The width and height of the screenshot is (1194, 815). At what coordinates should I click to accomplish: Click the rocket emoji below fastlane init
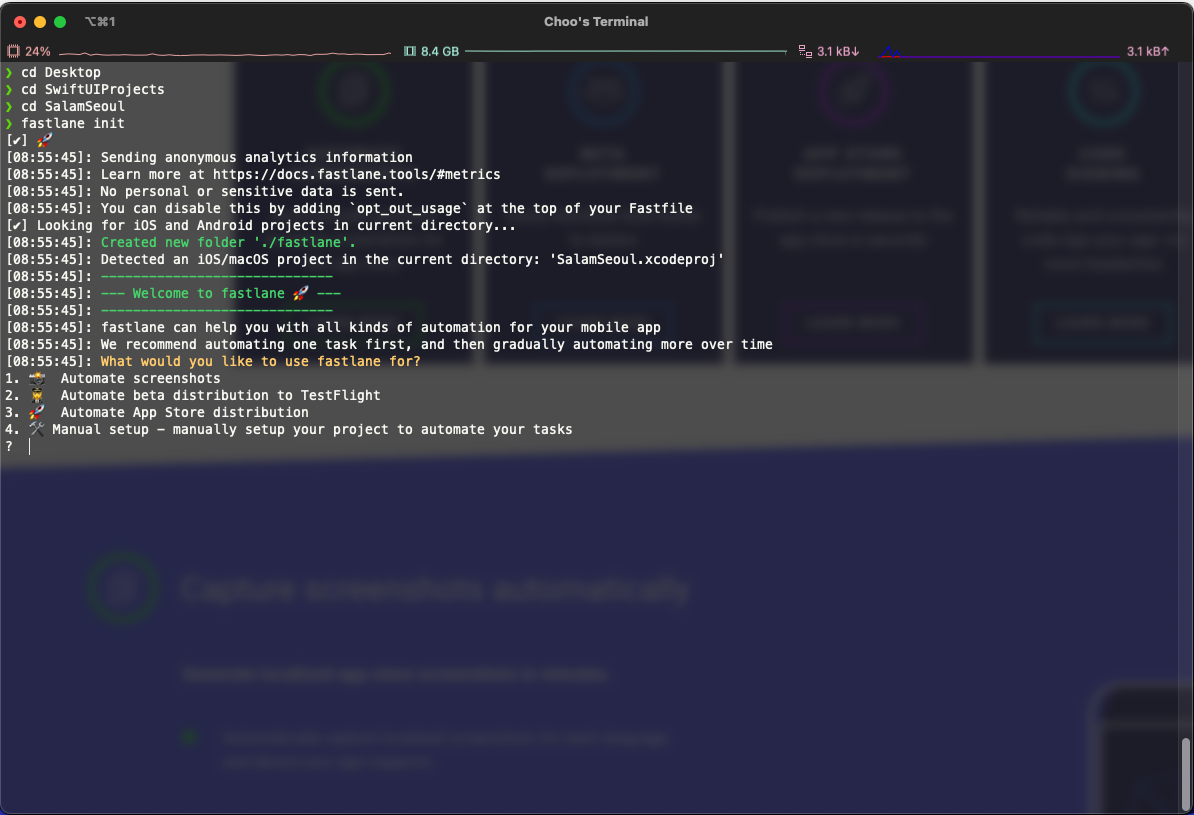pos(45,140)
